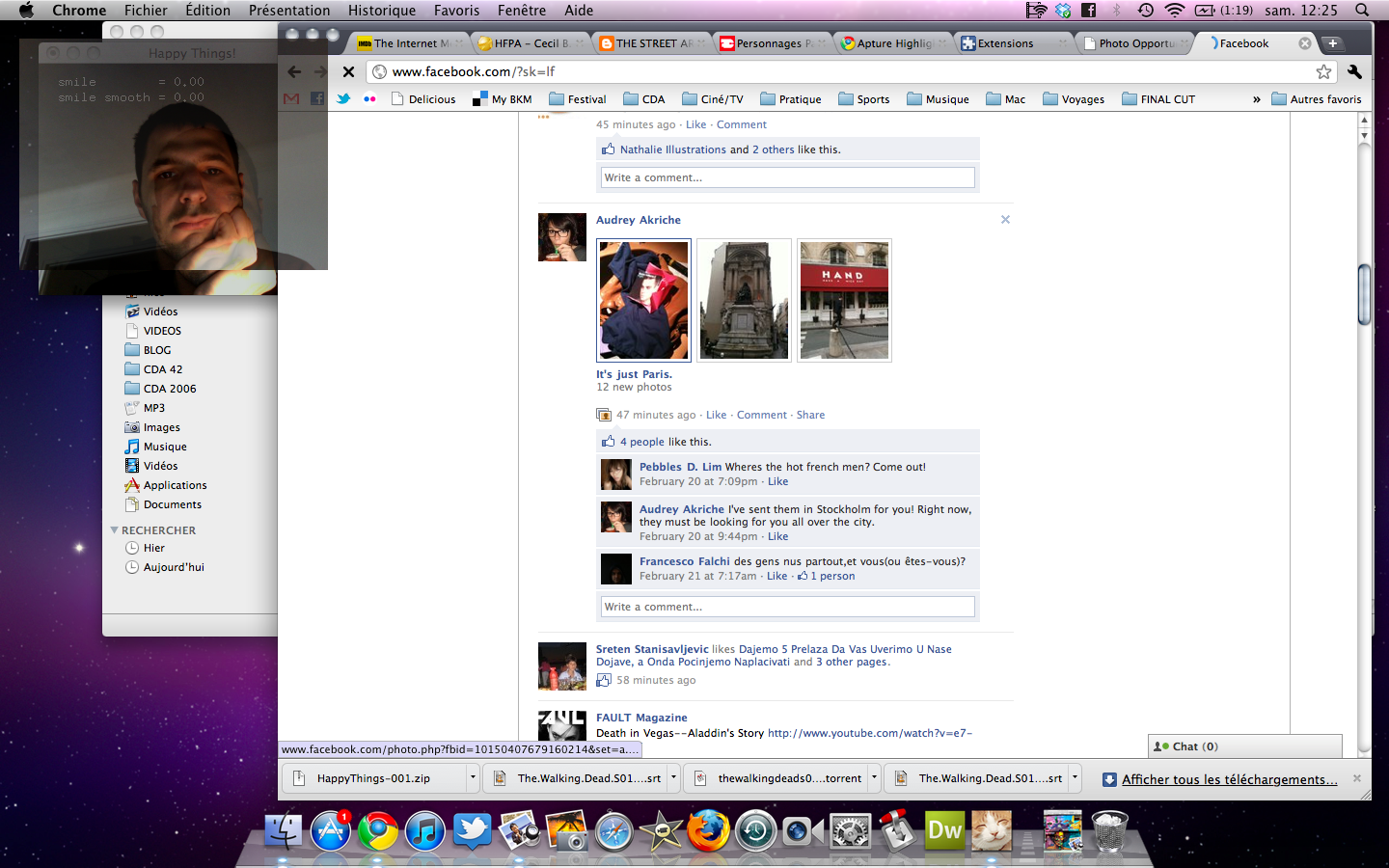Open the Flickr bookmark icon

(369, 99)
